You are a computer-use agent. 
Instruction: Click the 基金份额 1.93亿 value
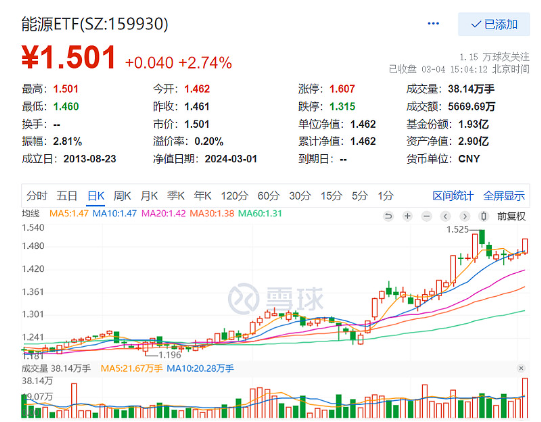(x=473, y=124)
